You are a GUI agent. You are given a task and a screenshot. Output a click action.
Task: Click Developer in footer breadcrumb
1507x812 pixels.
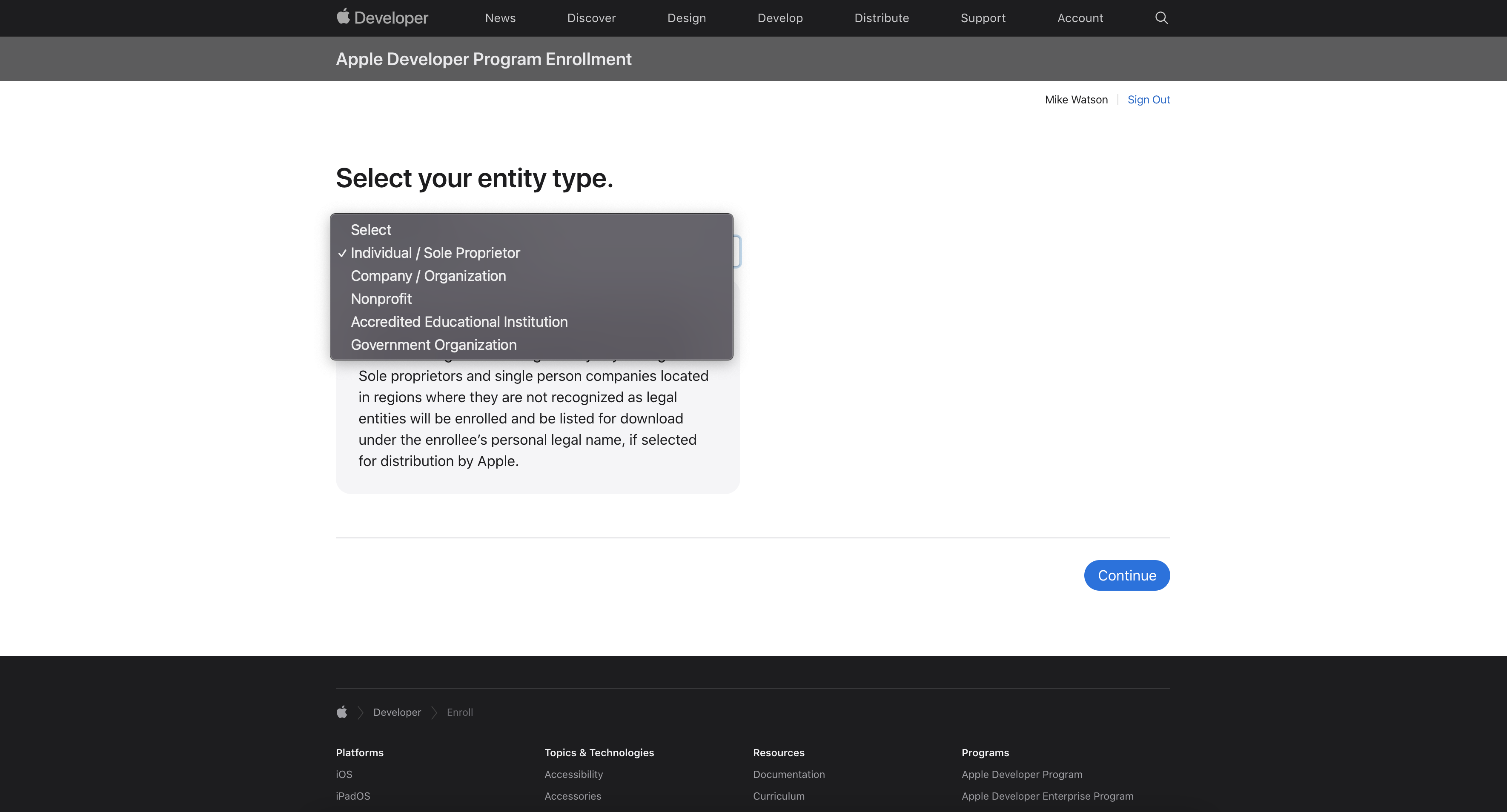(397, 712)
